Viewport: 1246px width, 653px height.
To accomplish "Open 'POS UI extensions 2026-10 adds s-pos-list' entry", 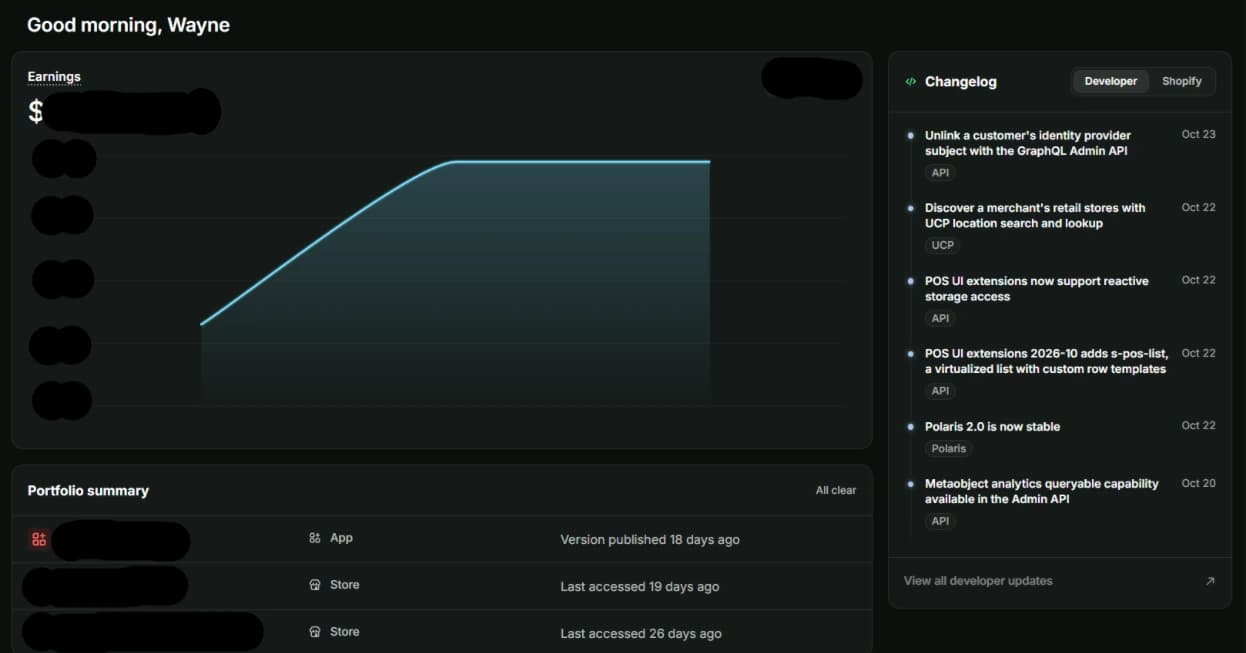I will coord(1046,361).
